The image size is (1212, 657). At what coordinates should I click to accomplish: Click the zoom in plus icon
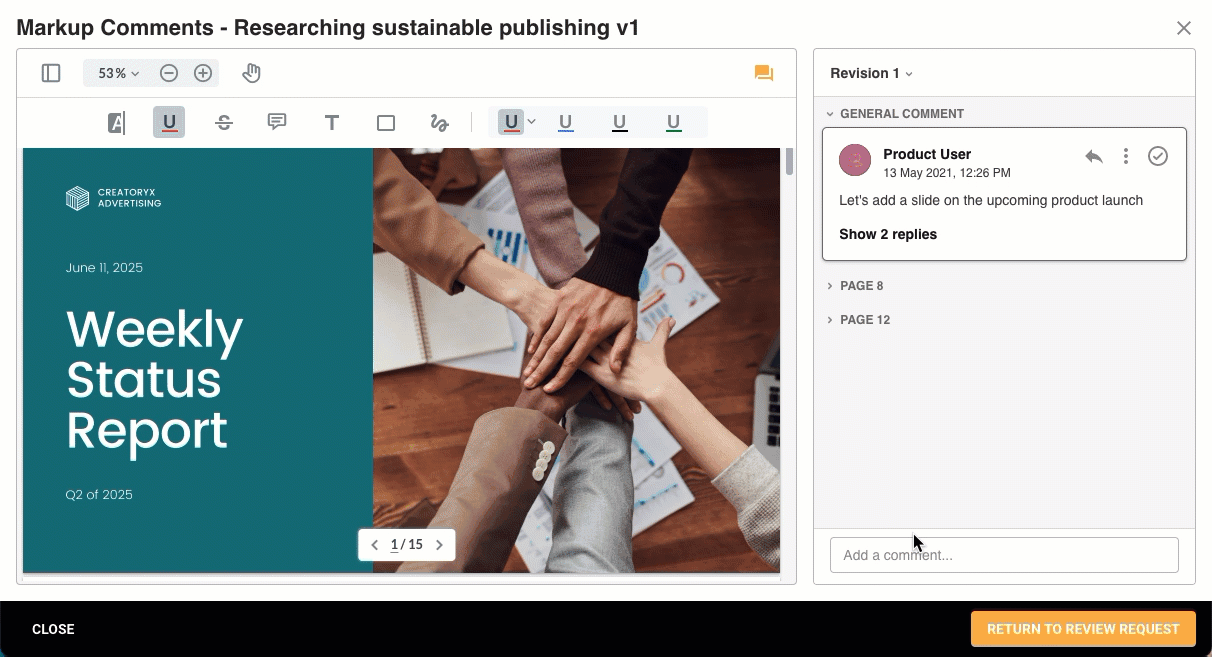click(203, 73)
